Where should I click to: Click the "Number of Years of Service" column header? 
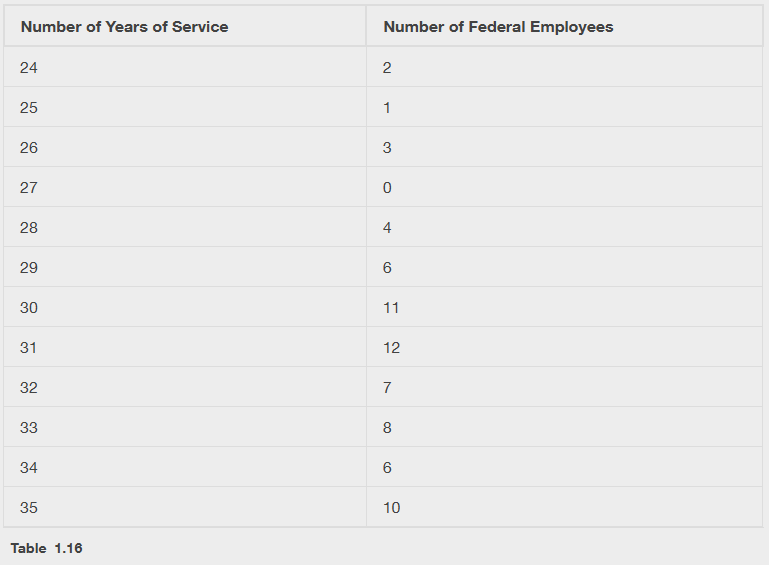tap(124, 27)
